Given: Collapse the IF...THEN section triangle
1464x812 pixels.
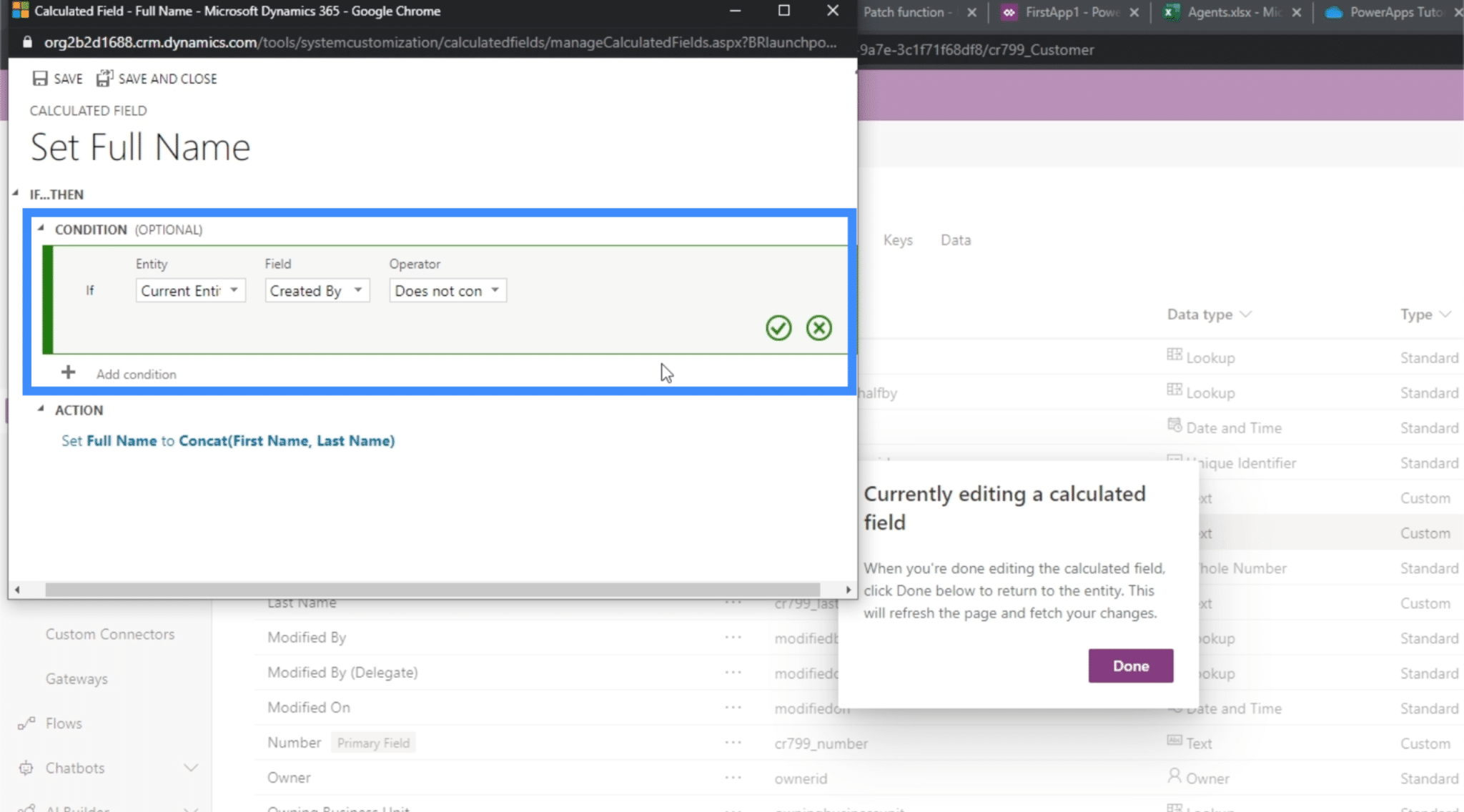Looking at the screenshot, I should pos(16,193).
